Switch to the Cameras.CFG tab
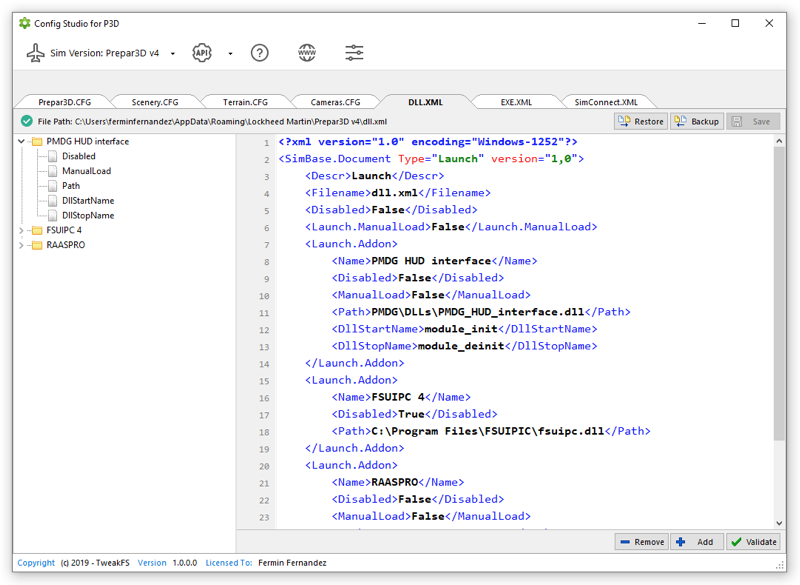Image resolution: width=800 pixels, height=585 pixels. 335,102
